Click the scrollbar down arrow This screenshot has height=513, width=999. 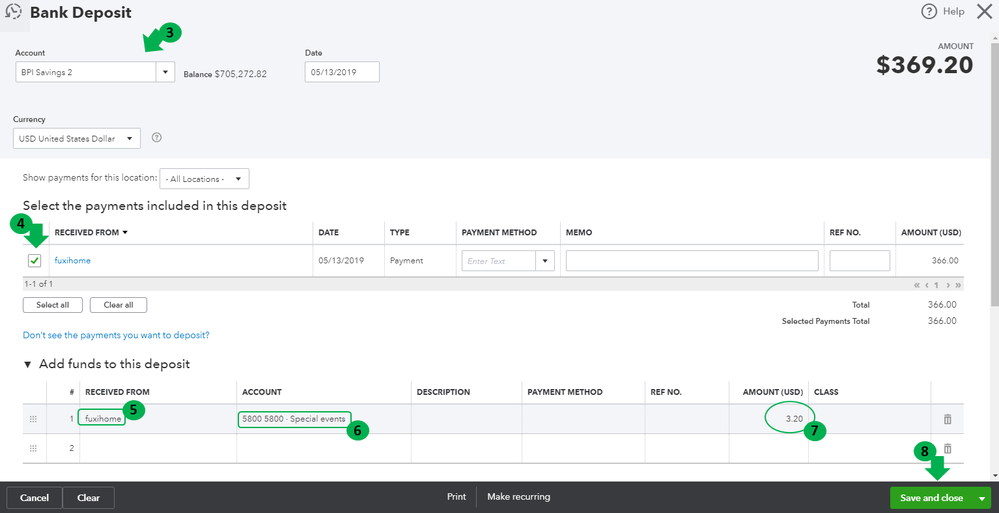(995, 475)
